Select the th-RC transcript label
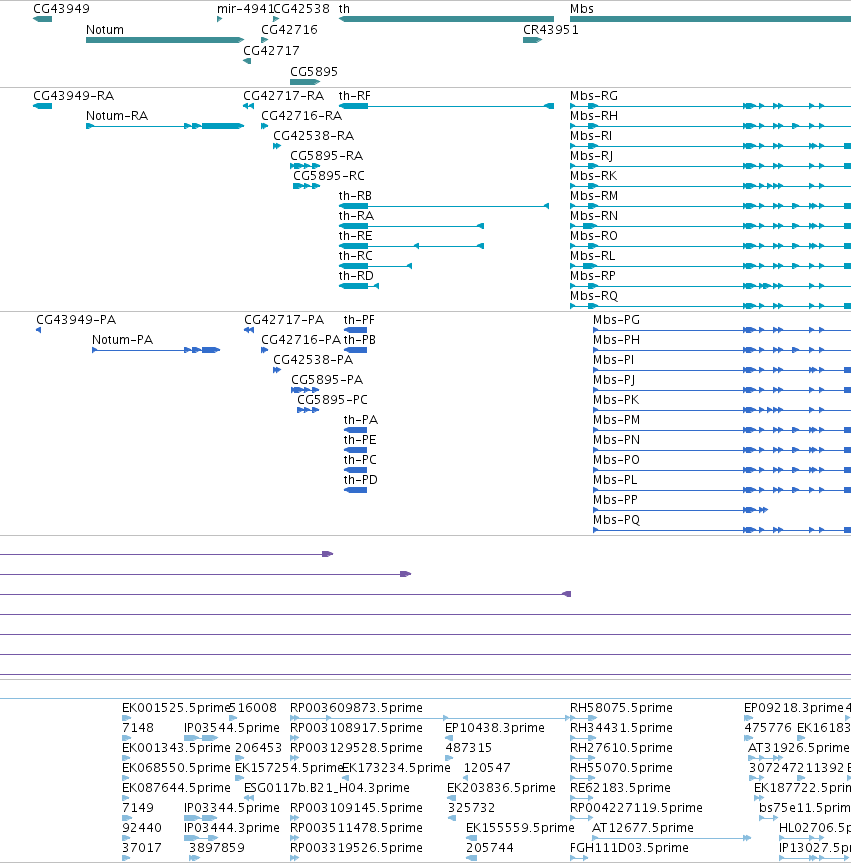The image size is (851, 863). (356, 256)
